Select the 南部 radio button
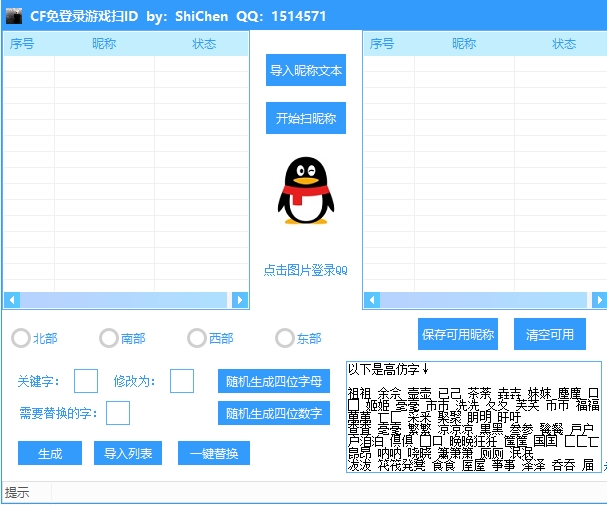Viewport: 607px width, 505px height. 108,338
